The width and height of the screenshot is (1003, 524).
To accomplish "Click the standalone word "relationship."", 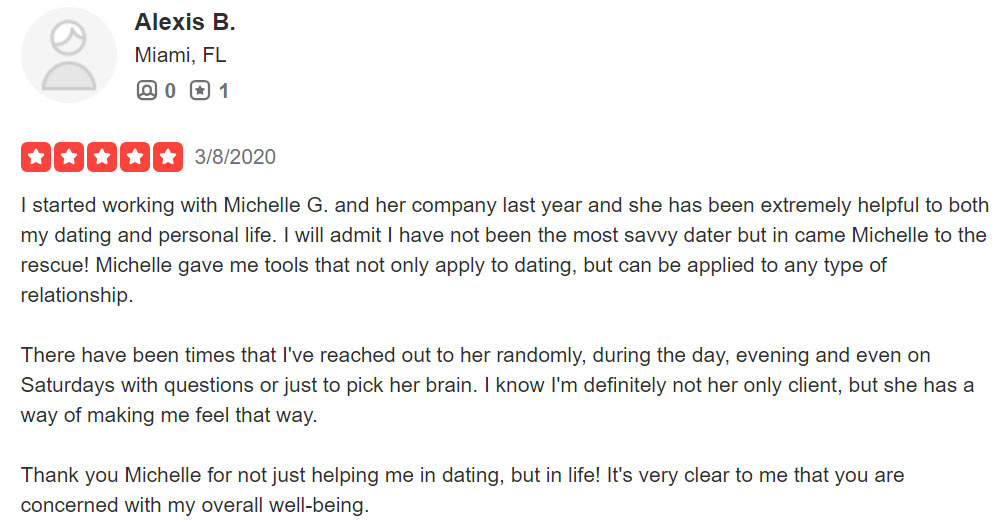I will click(77, 295).
